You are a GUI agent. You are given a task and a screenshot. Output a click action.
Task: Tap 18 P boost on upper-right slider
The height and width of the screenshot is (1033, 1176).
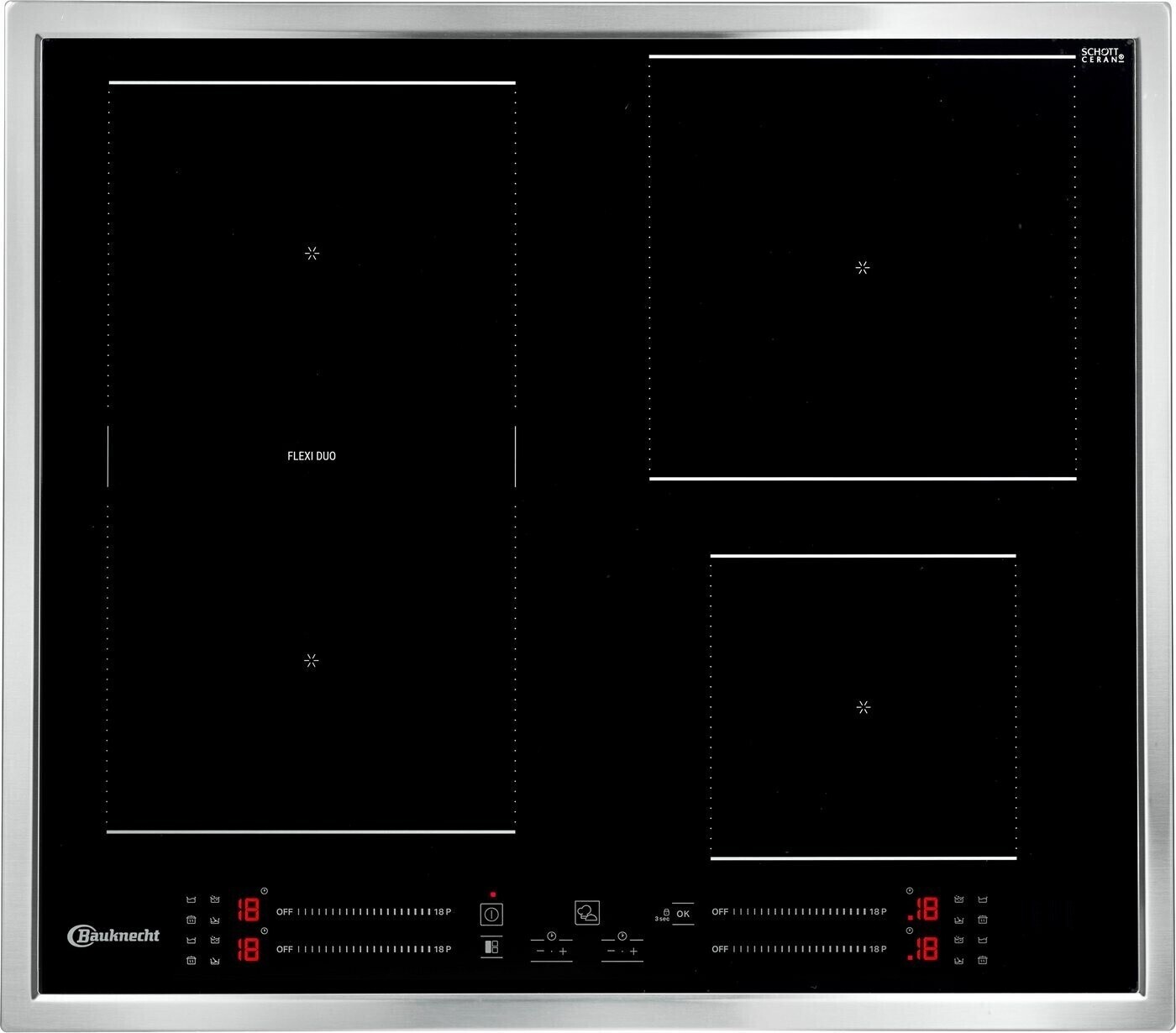878,912
